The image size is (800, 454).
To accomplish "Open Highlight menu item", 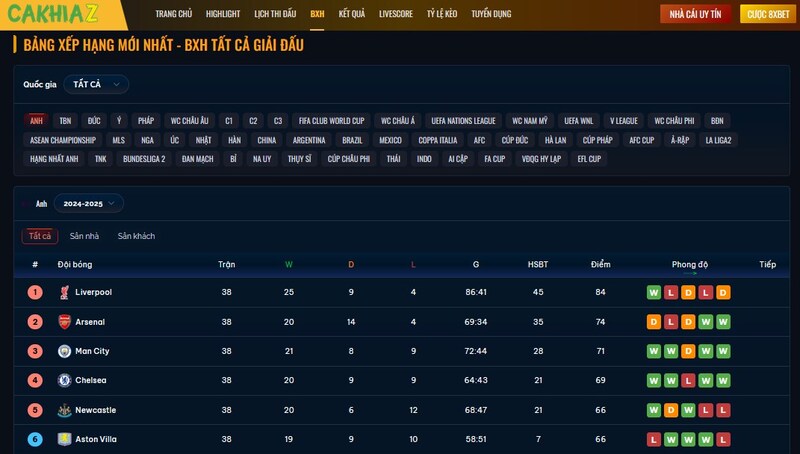I will tap(223, 14).
